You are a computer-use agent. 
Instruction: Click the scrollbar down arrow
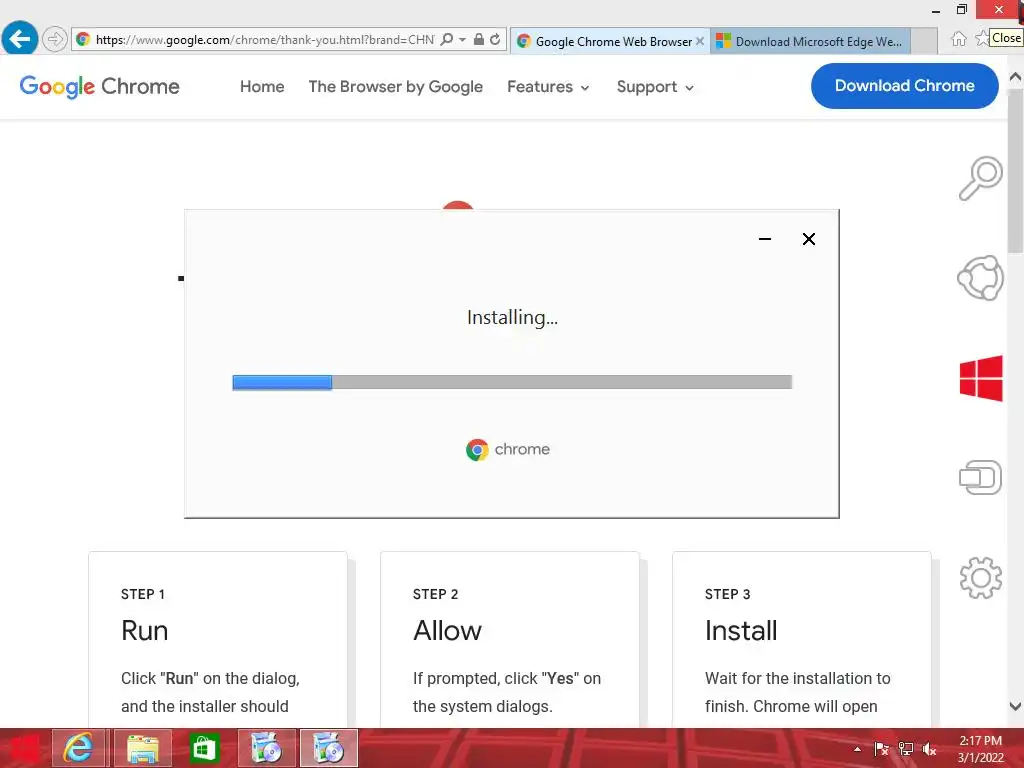[x=1016, y=706]
